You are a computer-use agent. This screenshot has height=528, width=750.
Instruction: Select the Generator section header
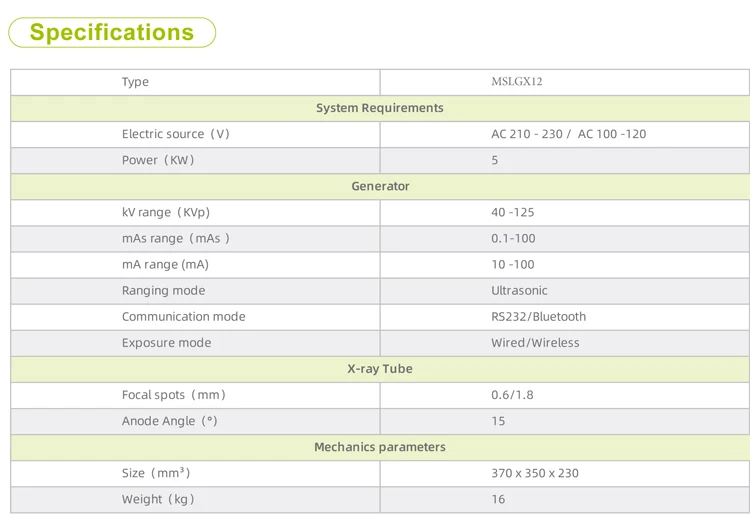(380, 186)
